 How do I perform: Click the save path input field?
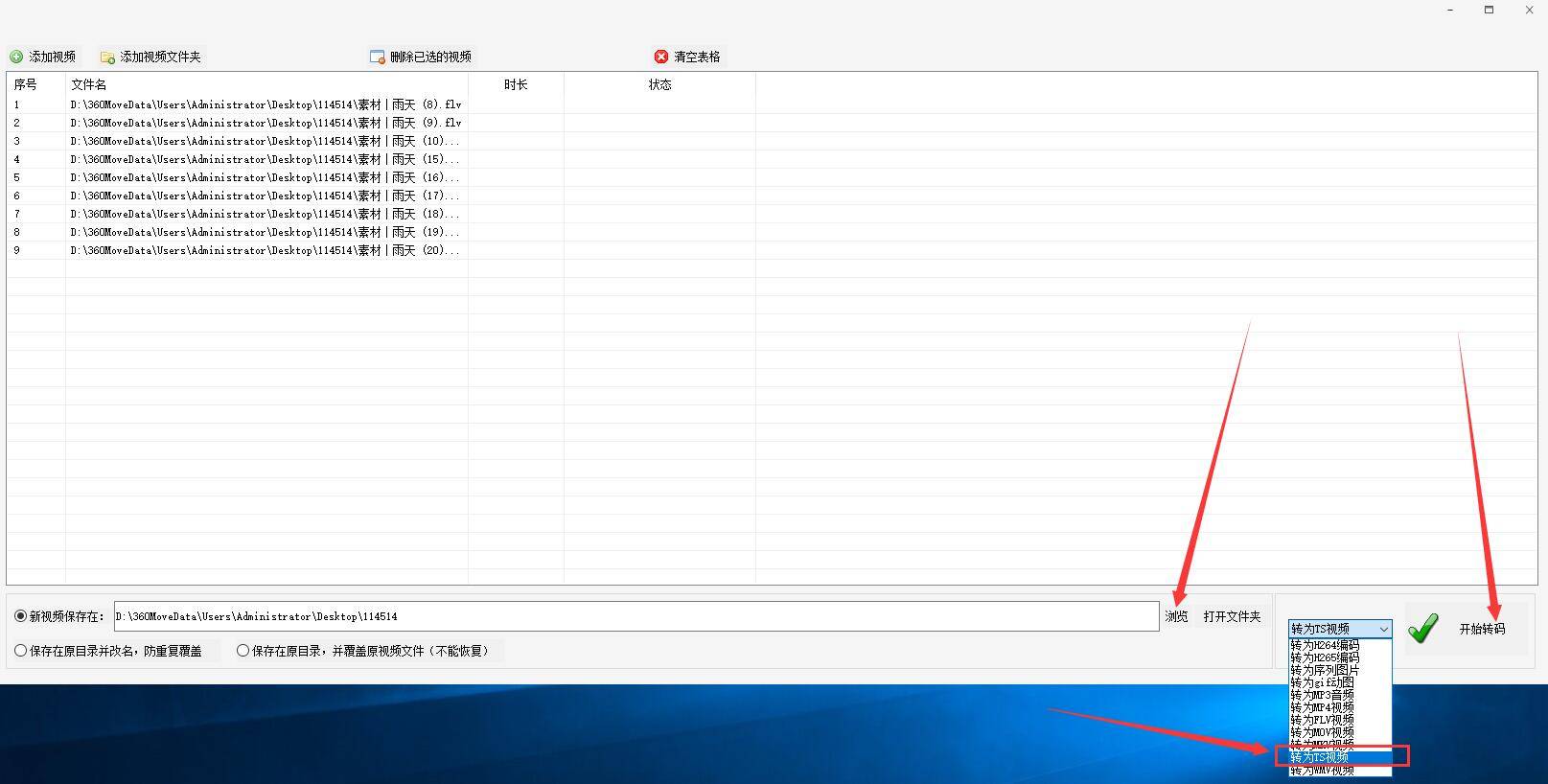[x=636, y=616]
